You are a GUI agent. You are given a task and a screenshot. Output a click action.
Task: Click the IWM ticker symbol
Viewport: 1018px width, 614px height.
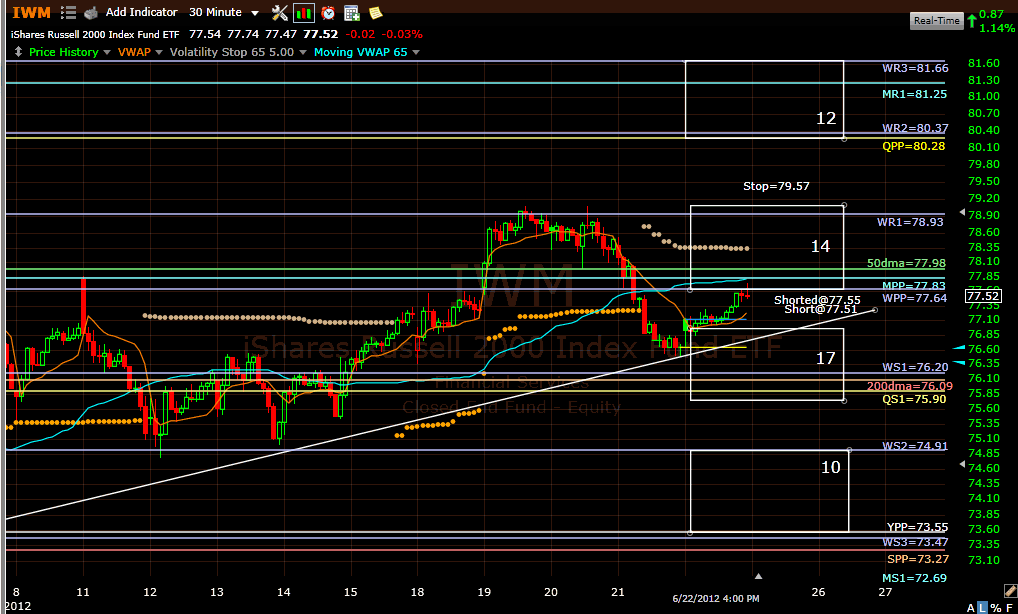tap(31, 12)
